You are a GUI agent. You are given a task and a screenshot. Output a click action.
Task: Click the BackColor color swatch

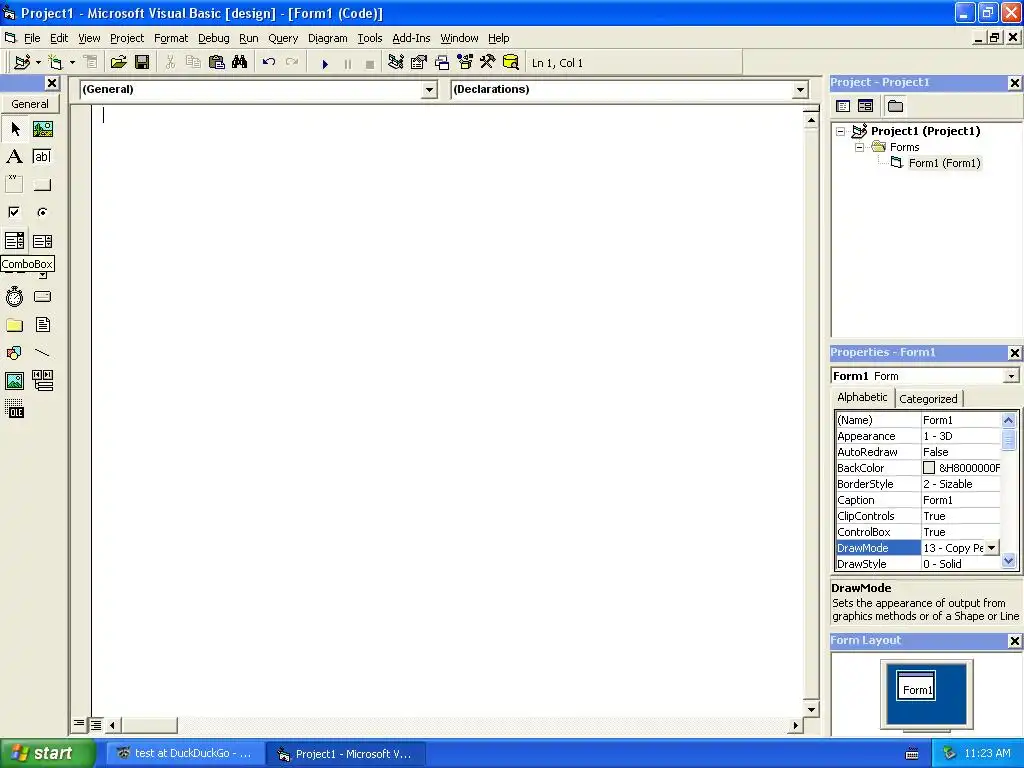[x=929, y=468]
